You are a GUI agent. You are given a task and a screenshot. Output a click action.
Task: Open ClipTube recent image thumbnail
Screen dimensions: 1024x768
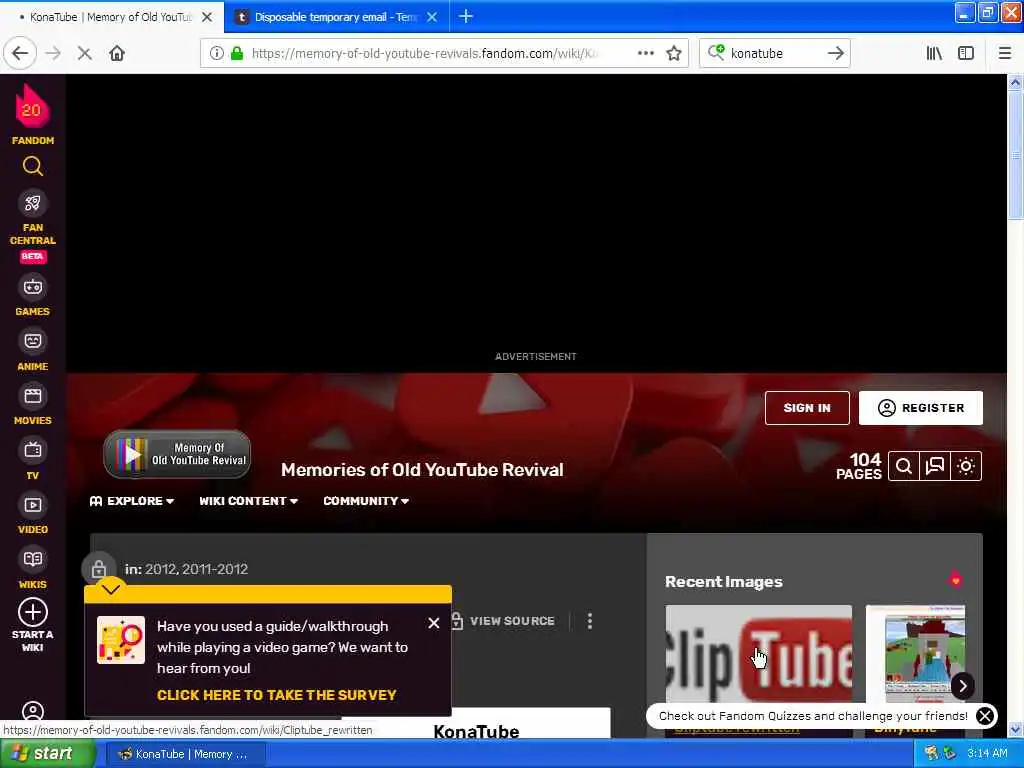tap(758, 654)
